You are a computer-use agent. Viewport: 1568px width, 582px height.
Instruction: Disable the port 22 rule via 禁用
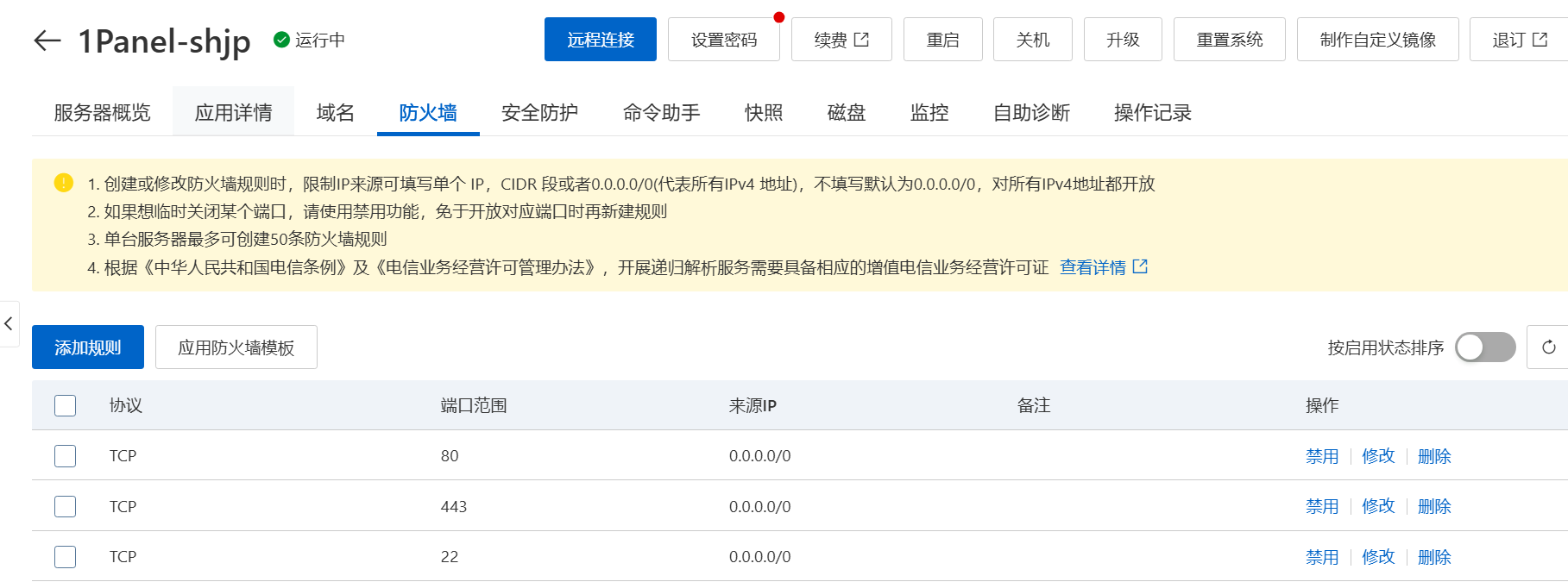[1321, 557]
